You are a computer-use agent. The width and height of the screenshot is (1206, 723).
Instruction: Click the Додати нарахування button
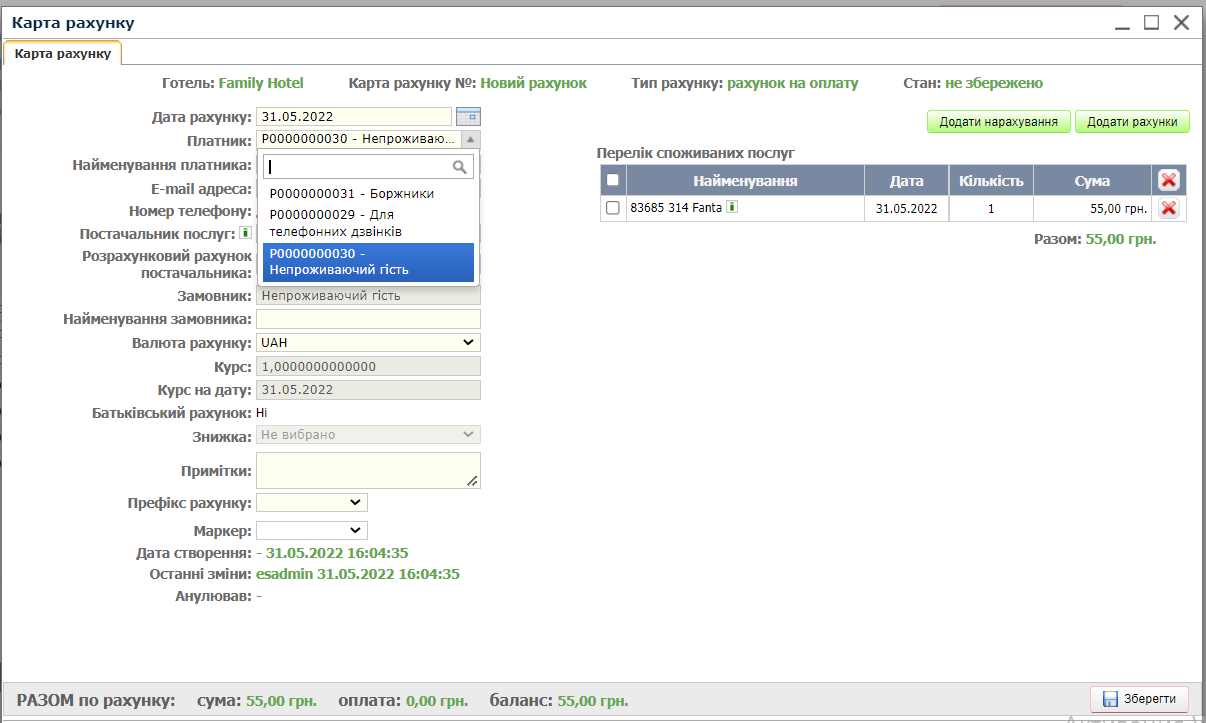(998, 122)
